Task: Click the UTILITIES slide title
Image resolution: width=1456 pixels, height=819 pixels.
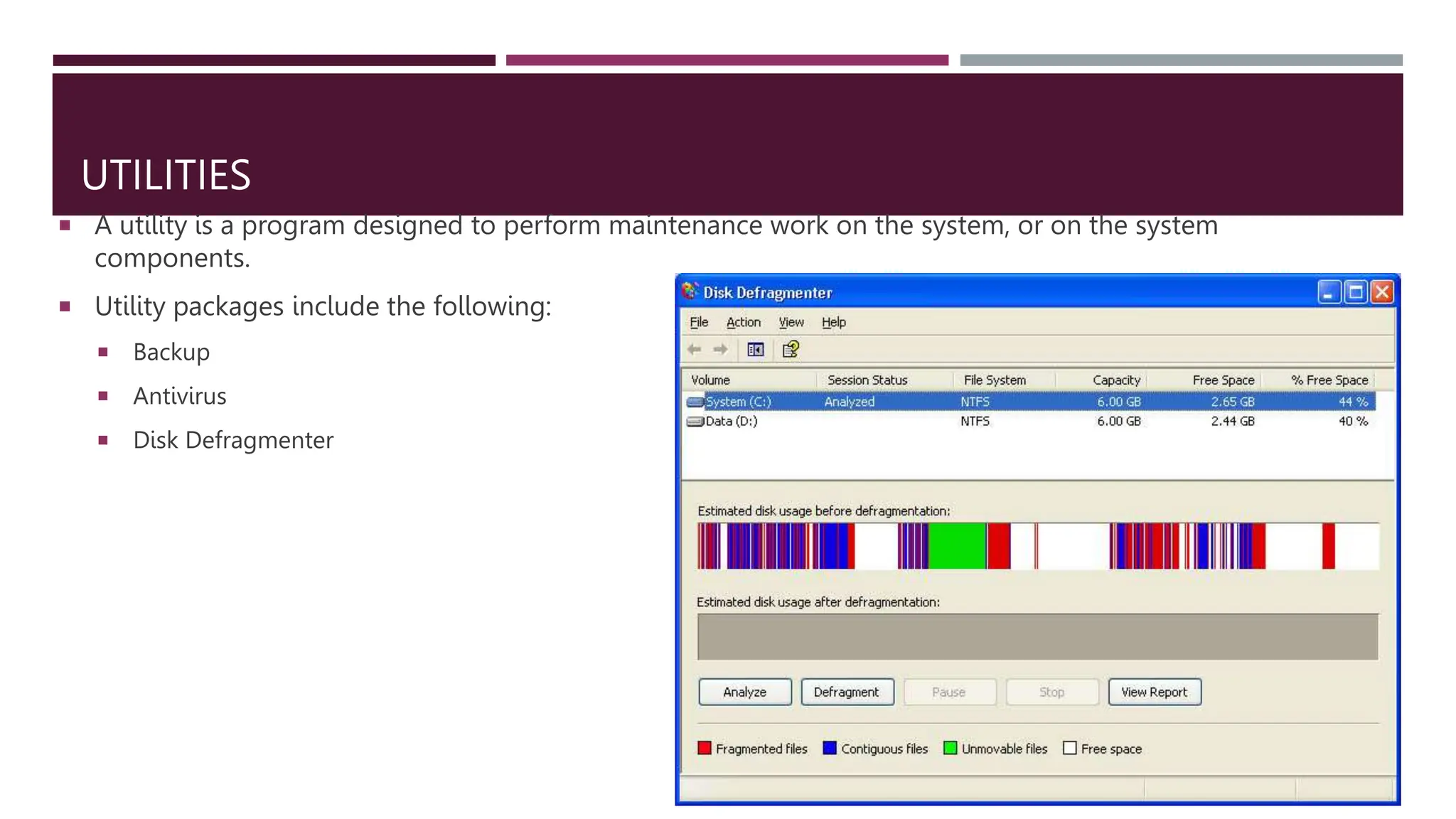Action: (166, 175)
